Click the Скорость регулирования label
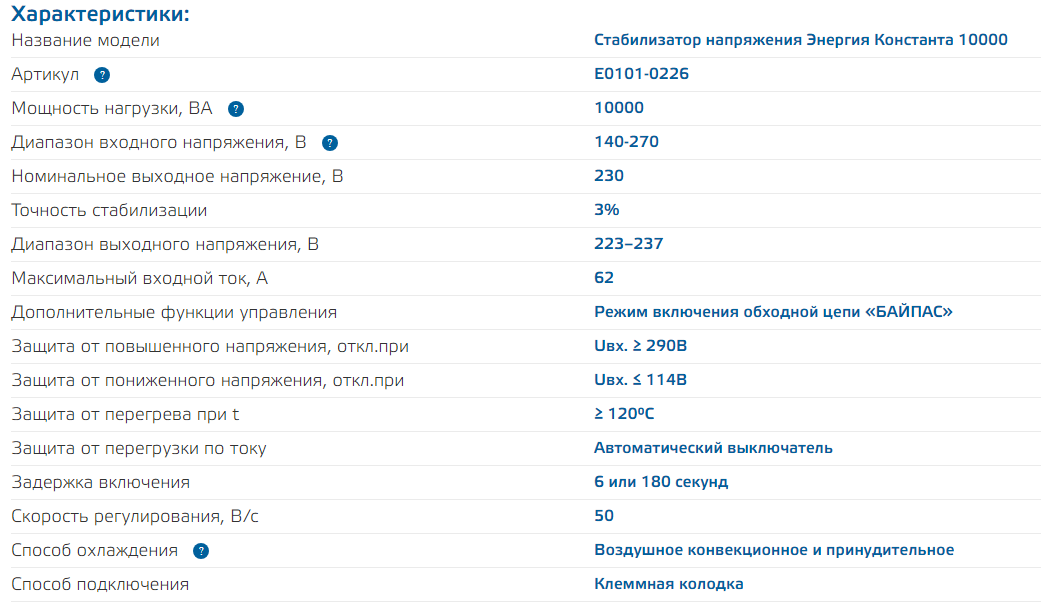The height and width of the screenshot is (607, 1041). pyautogui.click(x=135, y=516)
